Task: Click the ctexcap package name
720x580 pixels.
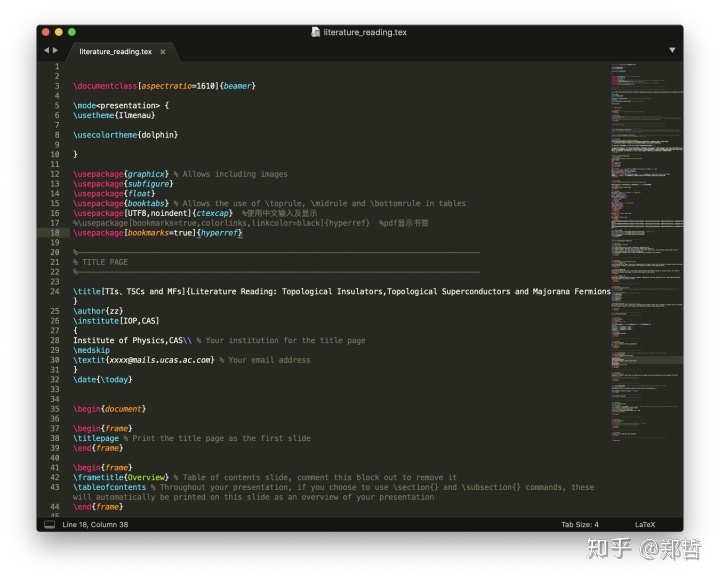Action: tap(212, 213)
